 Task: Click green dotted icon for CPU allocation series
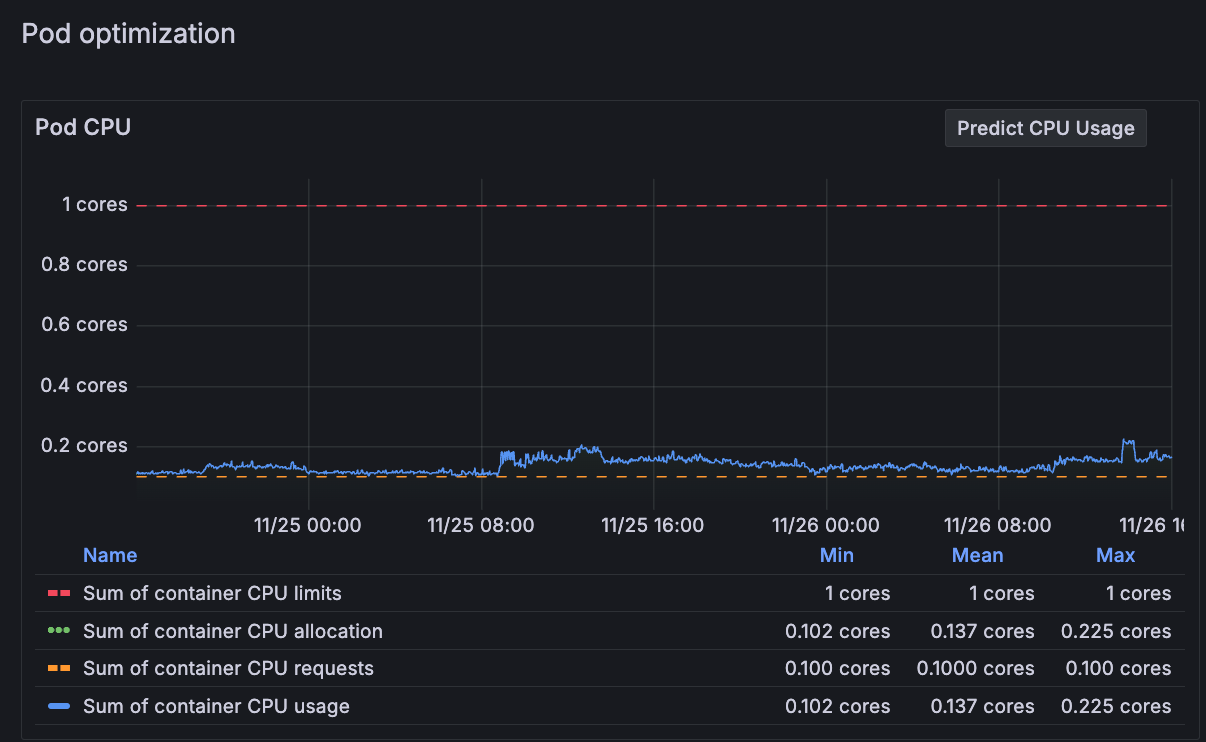point(59,631)
